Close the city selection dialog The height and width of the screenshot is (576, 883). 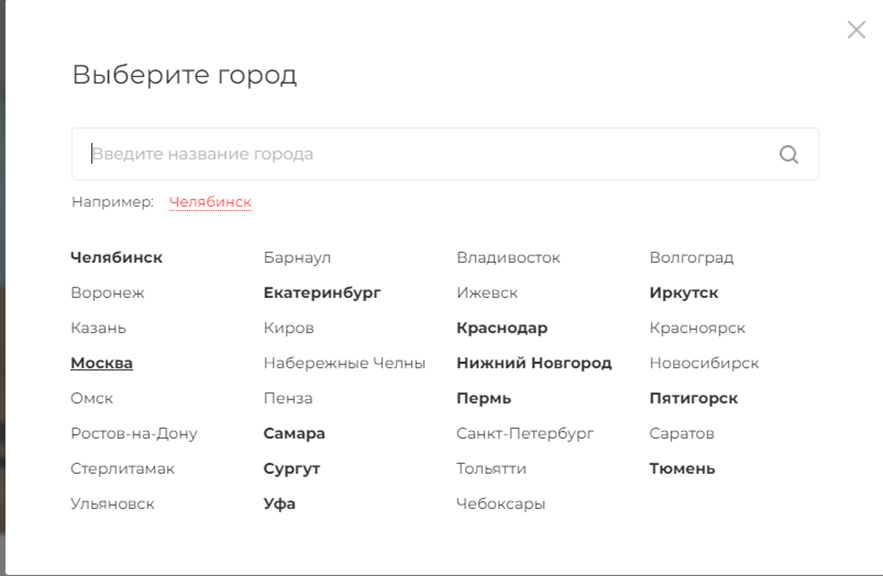pyautogui.click(x=856, y=30)
